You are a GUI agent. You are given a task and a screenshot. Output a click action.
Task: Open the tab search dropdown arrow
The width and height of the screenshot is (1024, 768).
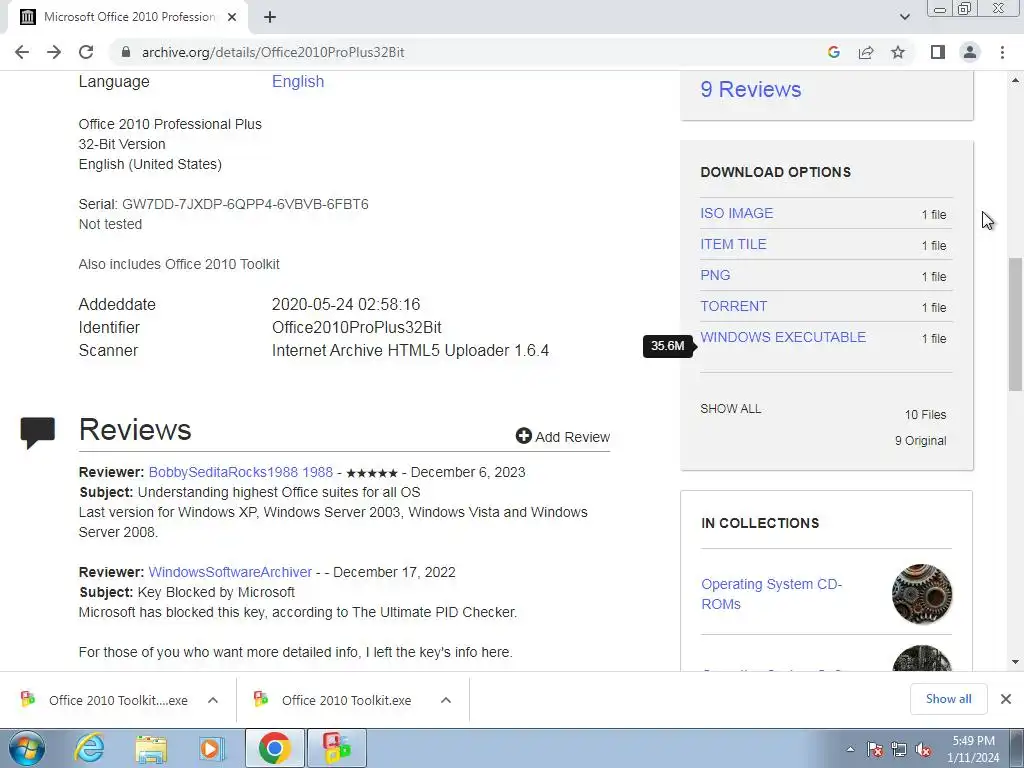click(904, 17)
